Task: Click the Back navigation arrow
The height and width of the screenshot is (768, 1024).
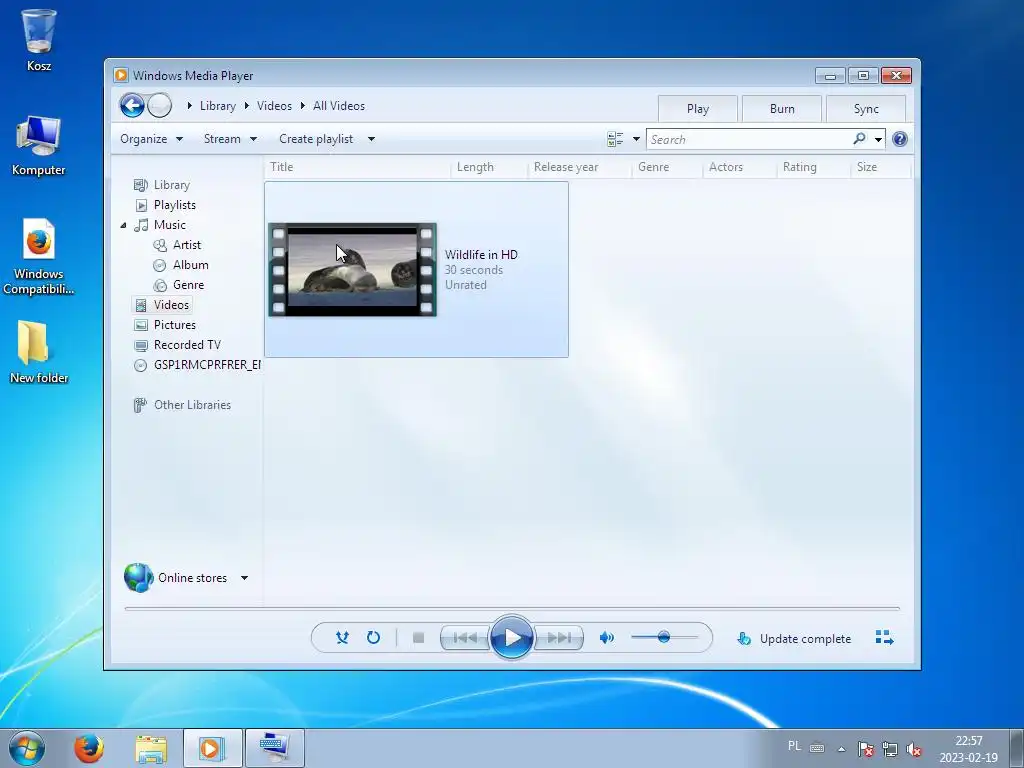Action: [132, 105]
